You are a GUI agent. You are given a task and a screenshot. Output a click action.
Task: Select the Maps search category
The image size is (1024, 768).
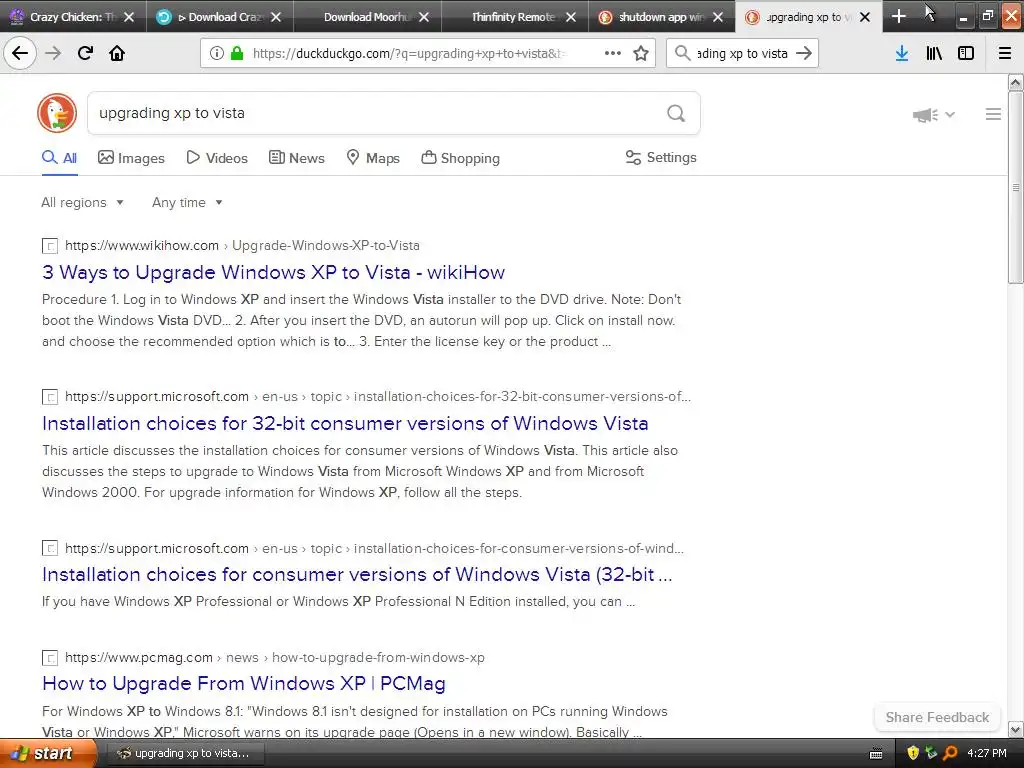coord(373,158)
